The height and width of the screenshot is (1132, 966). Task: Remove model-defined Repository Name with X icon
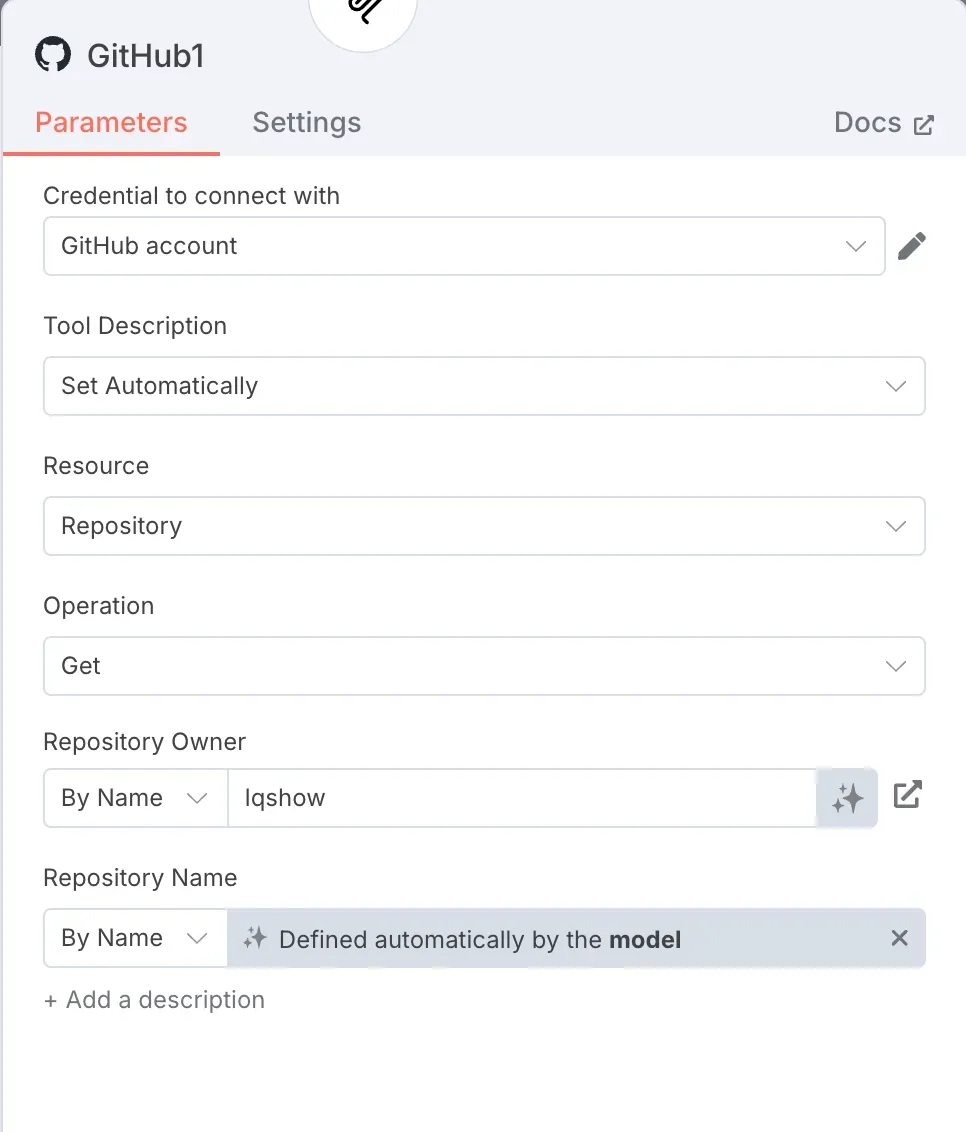coord(900,938)
